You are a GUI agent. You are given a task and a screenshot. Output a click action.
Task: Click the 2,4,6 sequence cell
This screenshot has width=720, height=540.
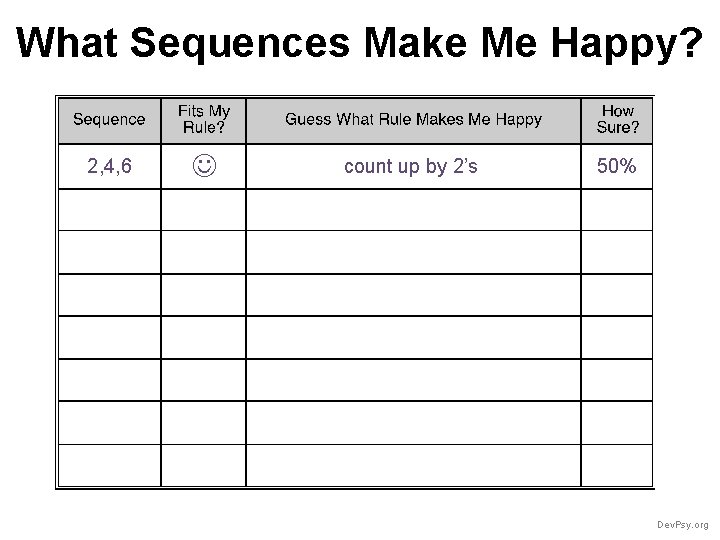110,166
